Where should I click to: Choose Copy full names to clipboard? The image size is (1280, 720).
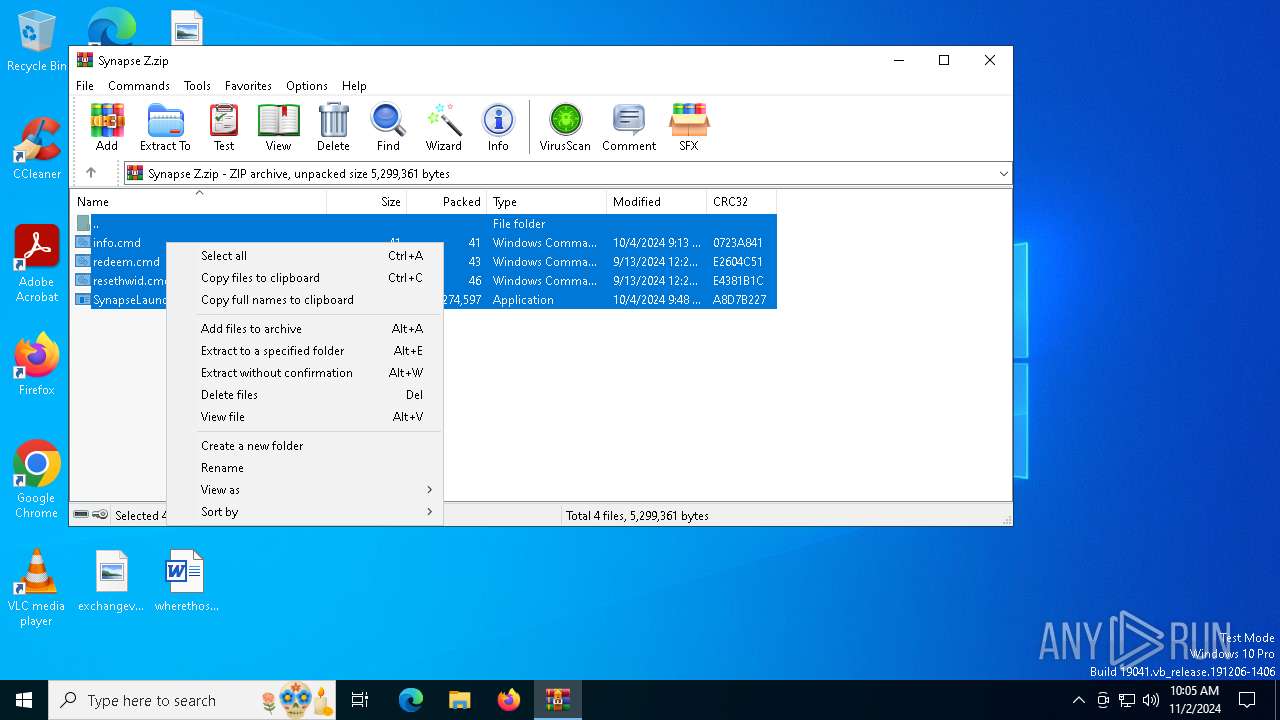tap(304, 300)
